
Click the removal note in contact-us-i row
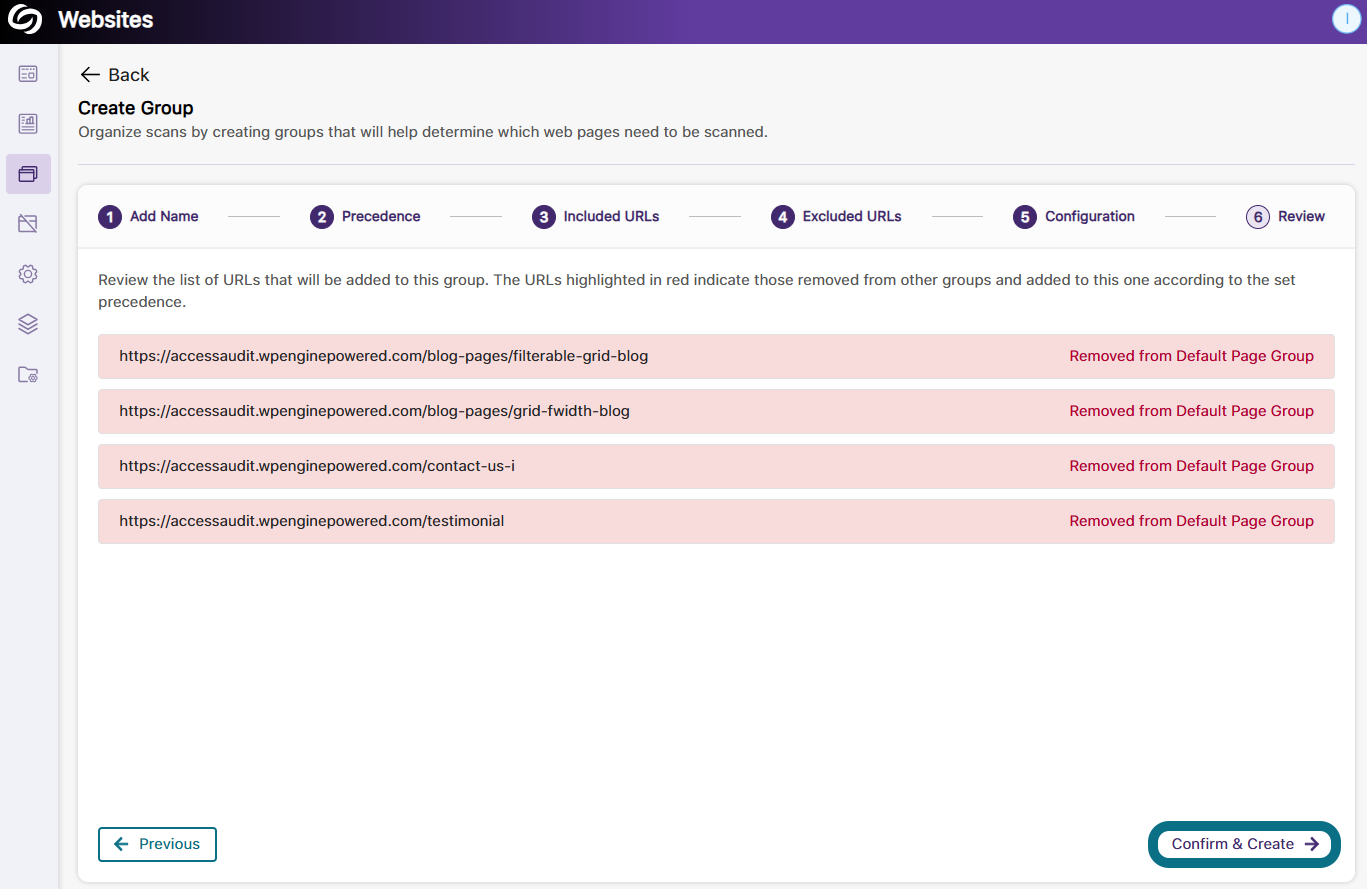coord(1191,466)
